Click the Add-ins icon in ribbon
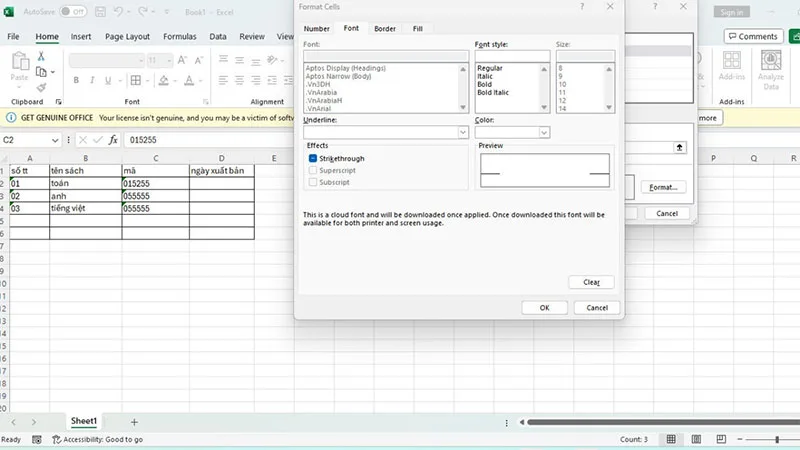This screenshot has width=800, height=450. point(732,61)
